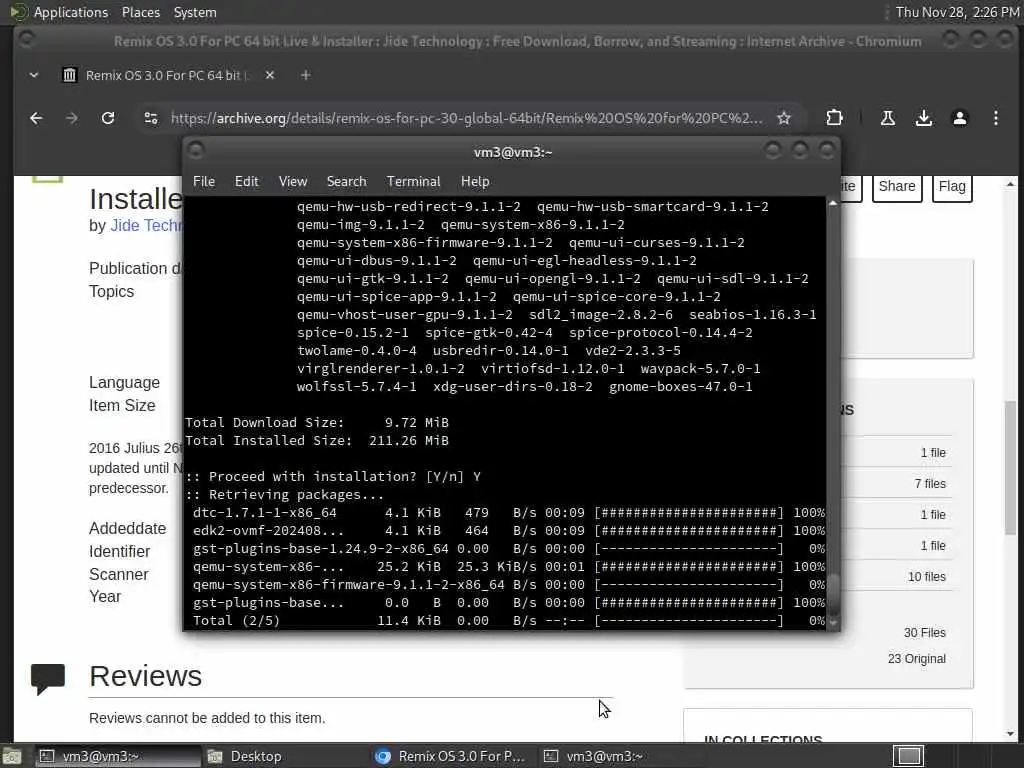The width and height of the screenshot is (1024, 768).
Task: Click the 'Topics' metadata label
Action: click(111, 292)
